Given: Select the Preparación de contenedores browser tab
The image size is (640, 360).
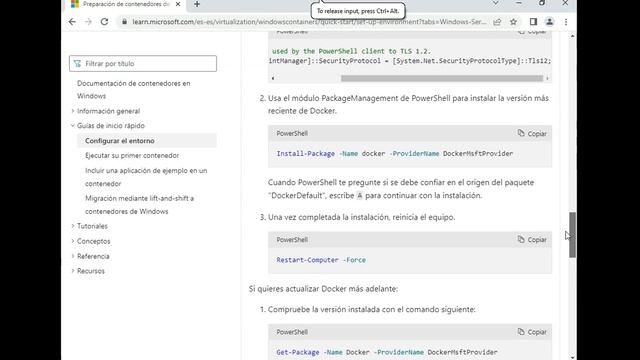Looking at the screenshot, I should [x=126, y=4].
